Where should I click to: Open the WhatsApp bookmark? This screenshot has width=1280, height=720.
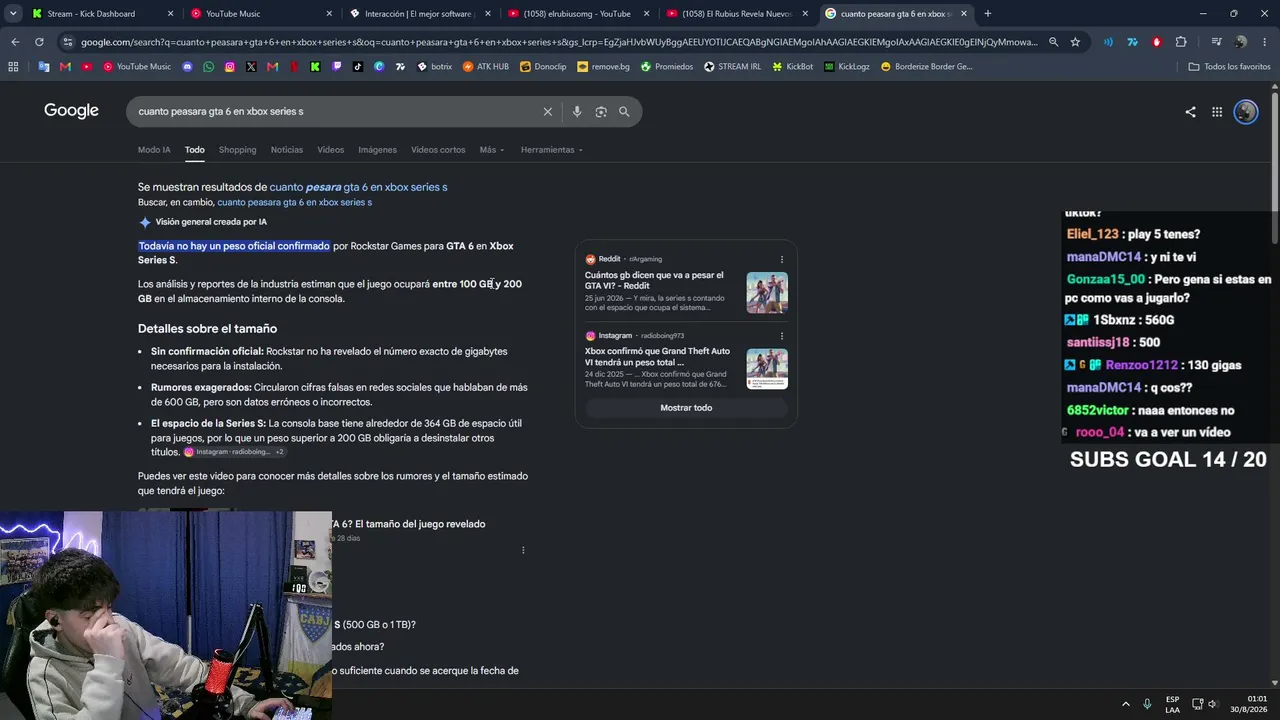click(208, 67)
